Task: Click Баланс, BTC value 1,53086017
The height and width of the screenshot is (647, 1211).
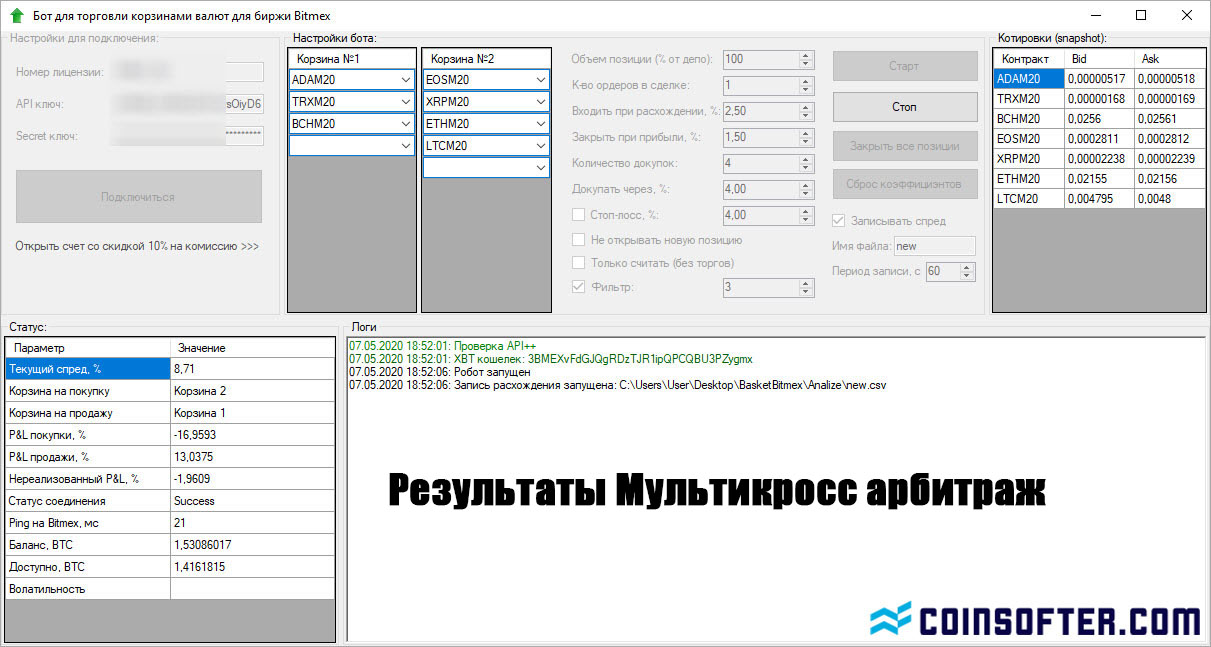Action: click(x=252, y=545)
